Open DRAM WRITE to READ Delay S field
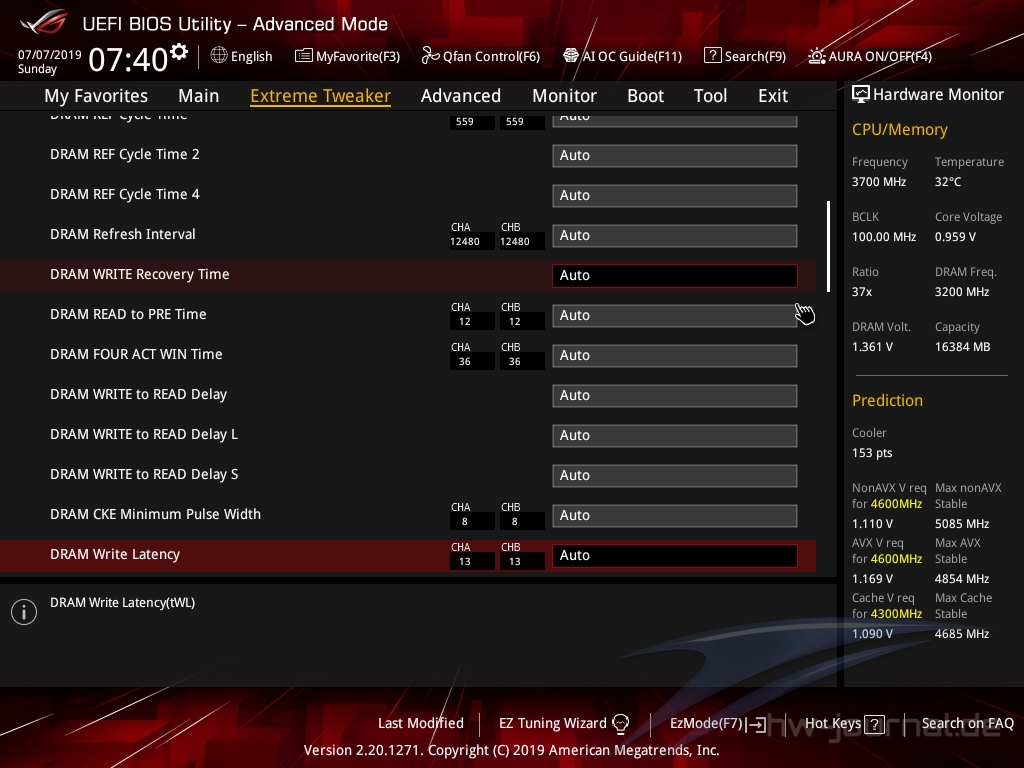The width and height of the screenshot is (1024, 768). click(x=675, y=475)
